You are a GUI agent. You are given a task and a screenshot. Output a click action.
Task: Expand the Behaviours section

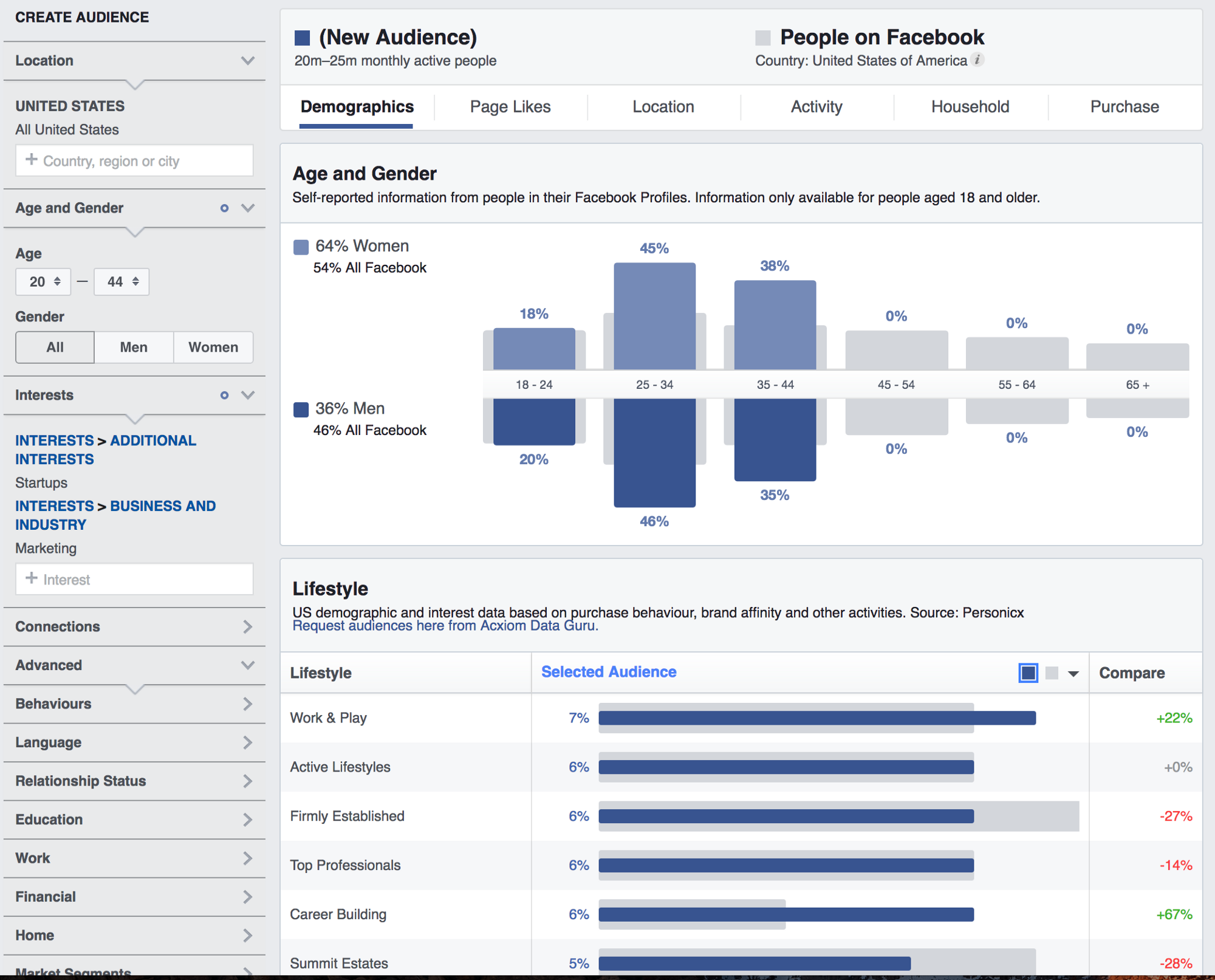[x=134, y=704]
